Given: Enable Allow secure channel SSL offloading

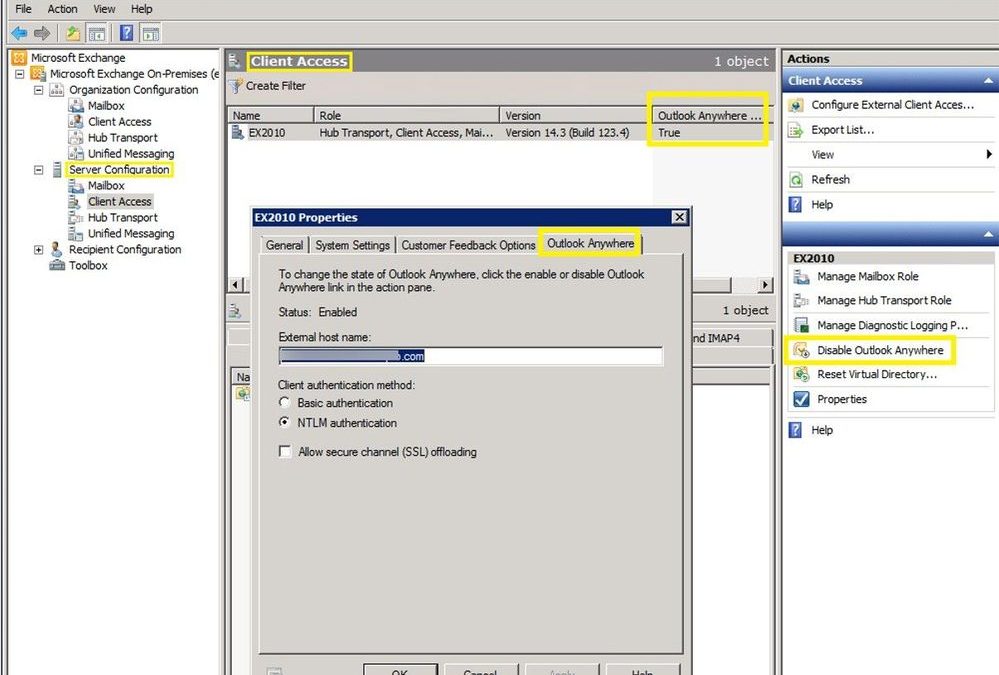Looking at the screenshot, I should [286, 452].
